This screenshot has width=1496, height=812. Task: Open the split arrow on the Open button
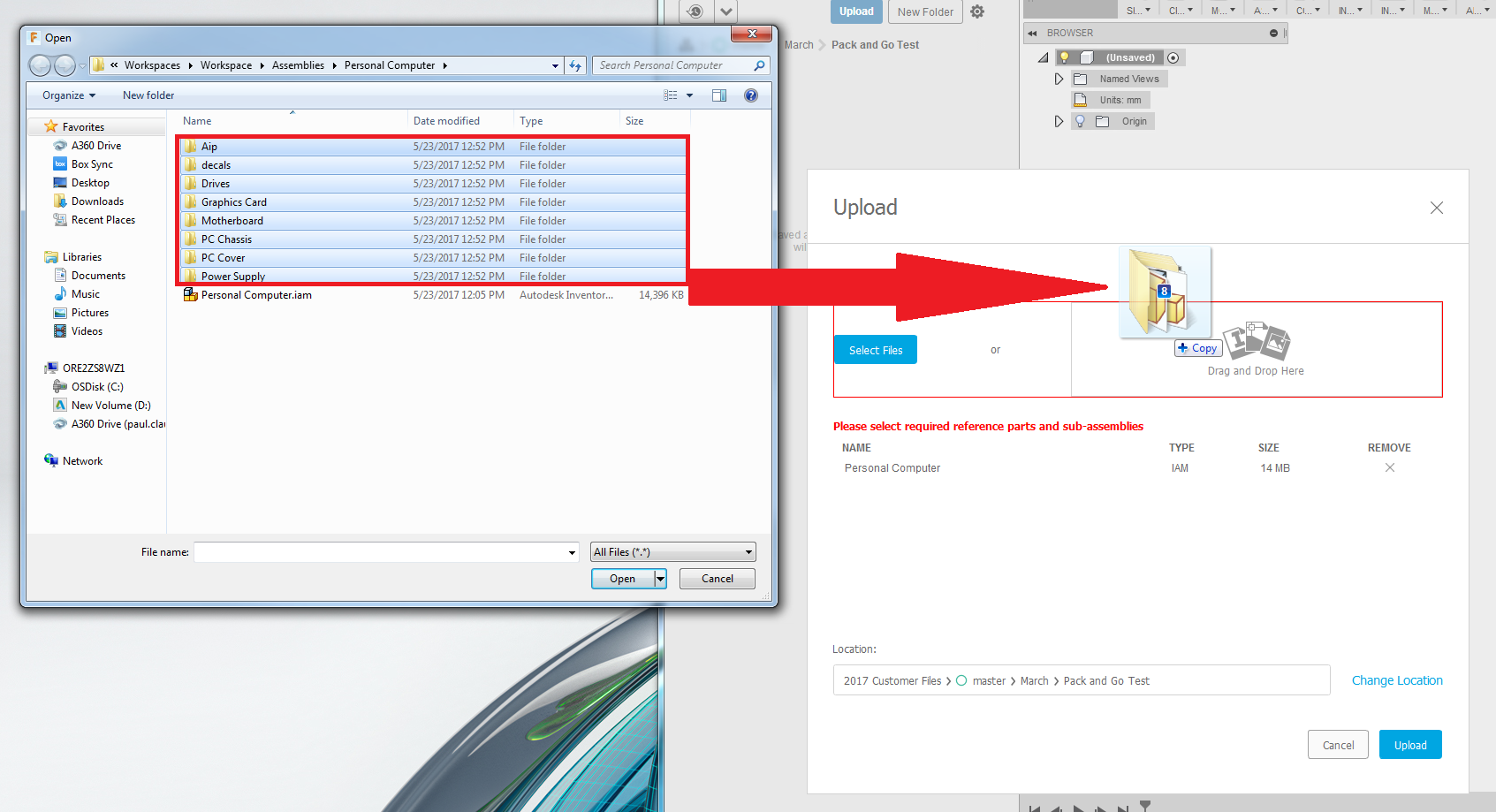coord(660,579)
